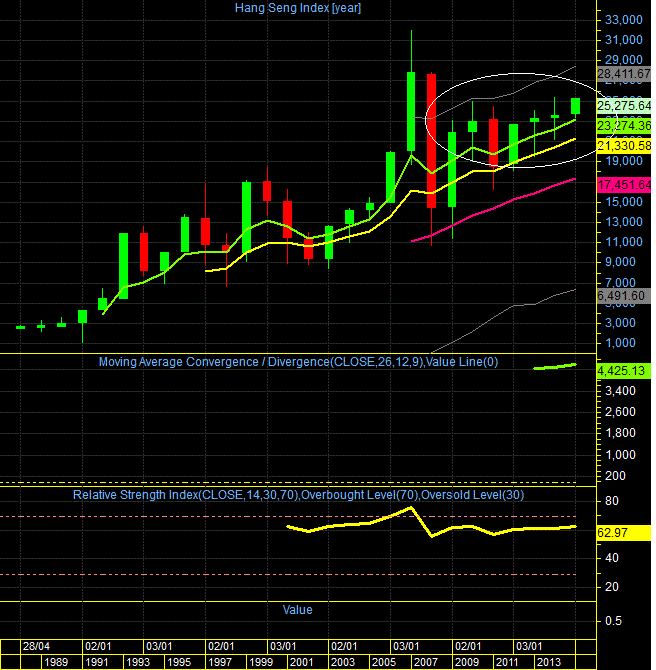Click the gray 28,411.67 price tag
The width and height of the screenshot is (656, 670).
pyautogui.click(x=624, y=74)
